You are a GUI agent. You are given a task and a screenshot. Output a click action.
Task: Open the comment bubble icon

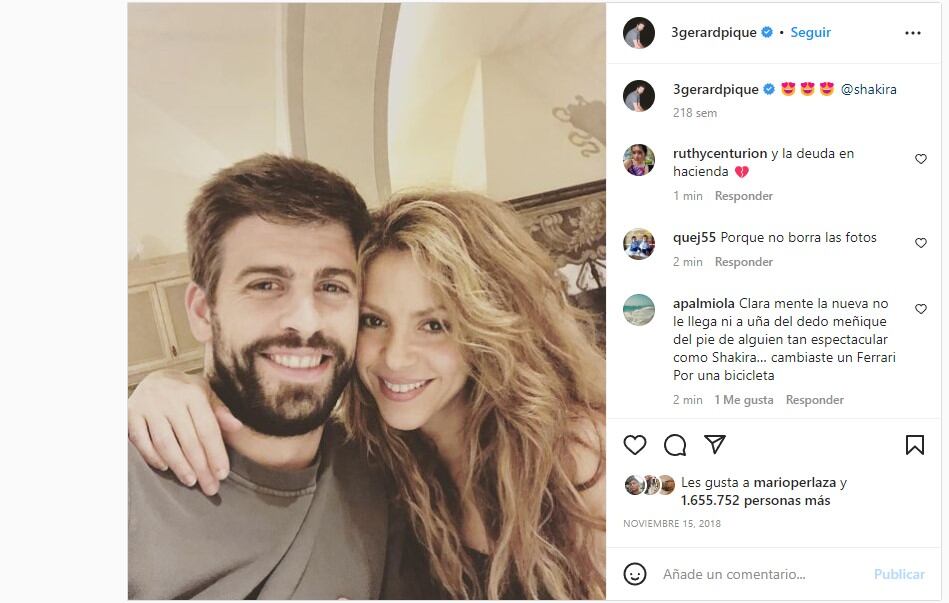[675, 445]
